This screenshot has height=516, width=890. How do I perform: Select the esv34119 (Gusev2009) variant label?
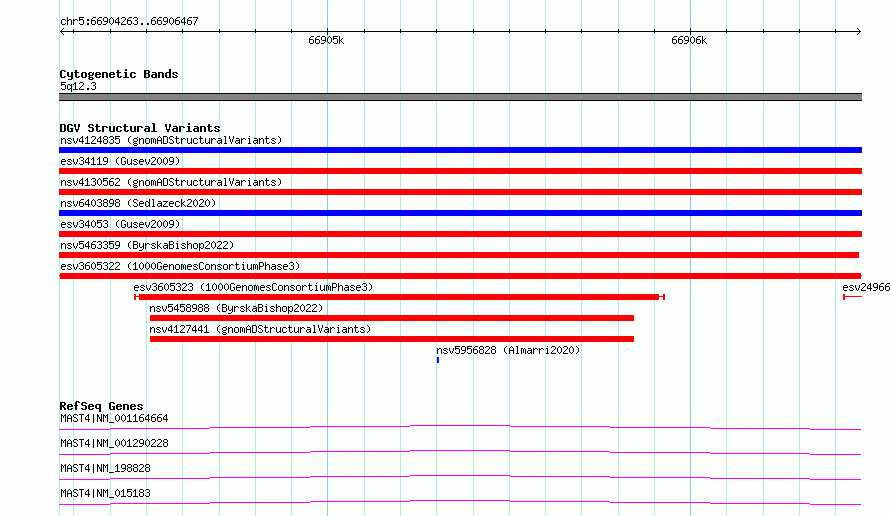tap(120, 161)
